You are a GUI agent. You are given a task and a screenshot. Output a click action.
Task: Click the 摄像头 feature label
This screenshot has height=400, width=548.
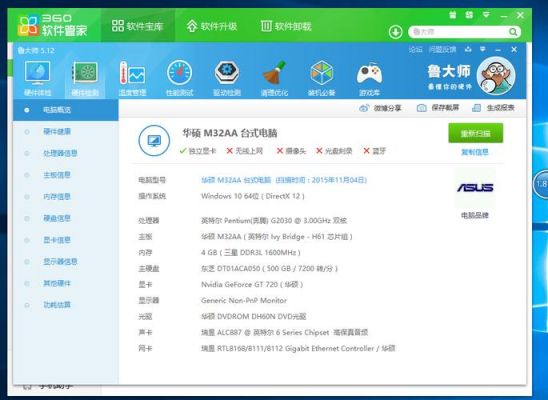[291, 151]
